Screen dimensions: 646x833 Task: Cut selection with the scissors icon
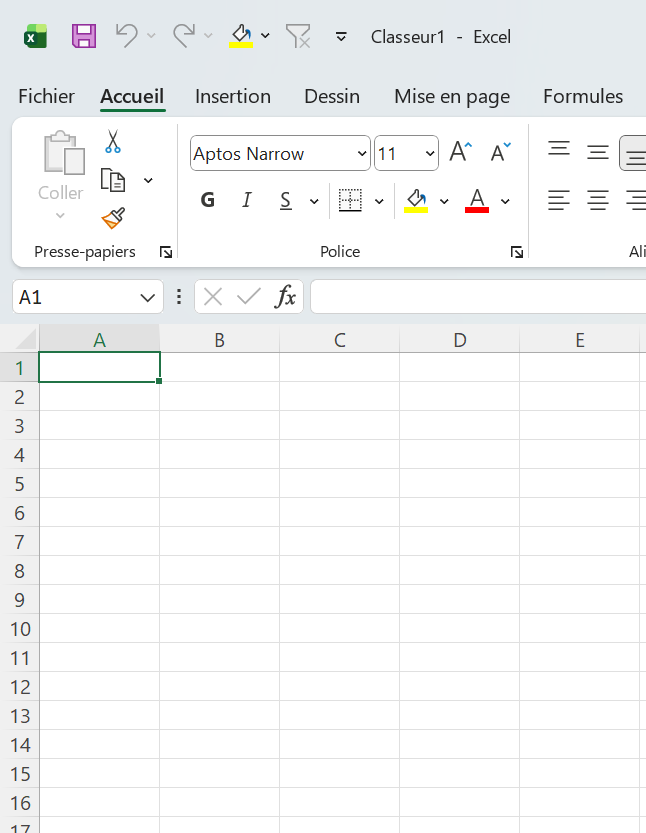tap(113, 141)
